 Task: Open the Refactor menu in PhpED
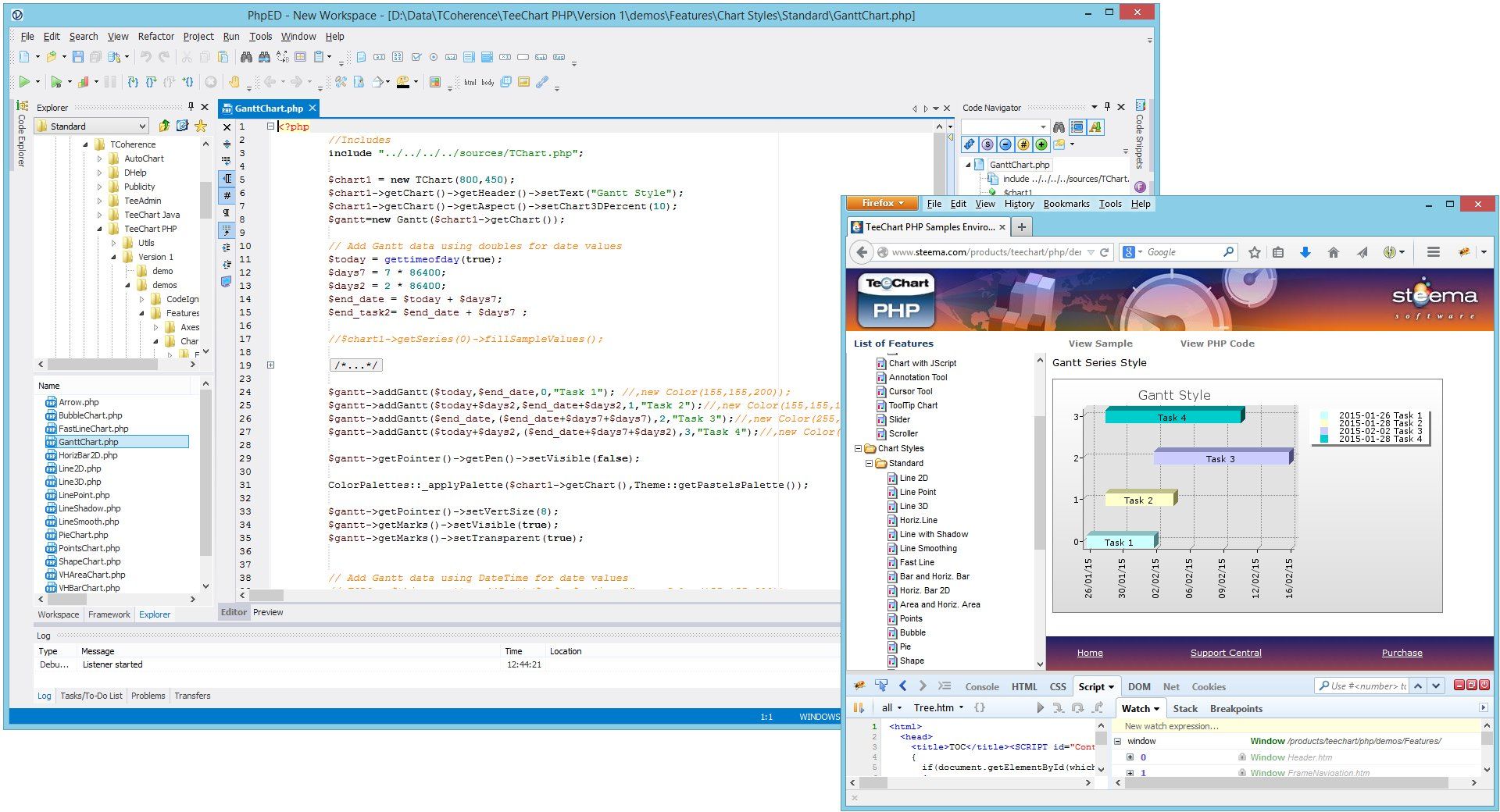(x=155, y=37)
